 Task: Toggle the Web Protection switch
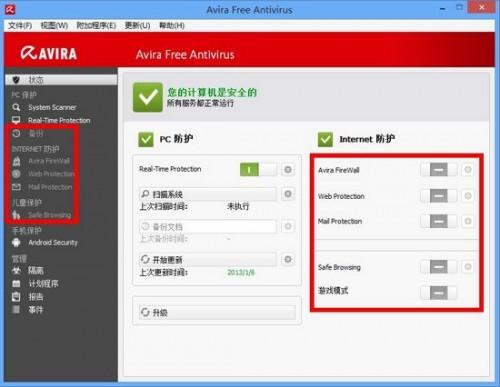tap(439, 196)
